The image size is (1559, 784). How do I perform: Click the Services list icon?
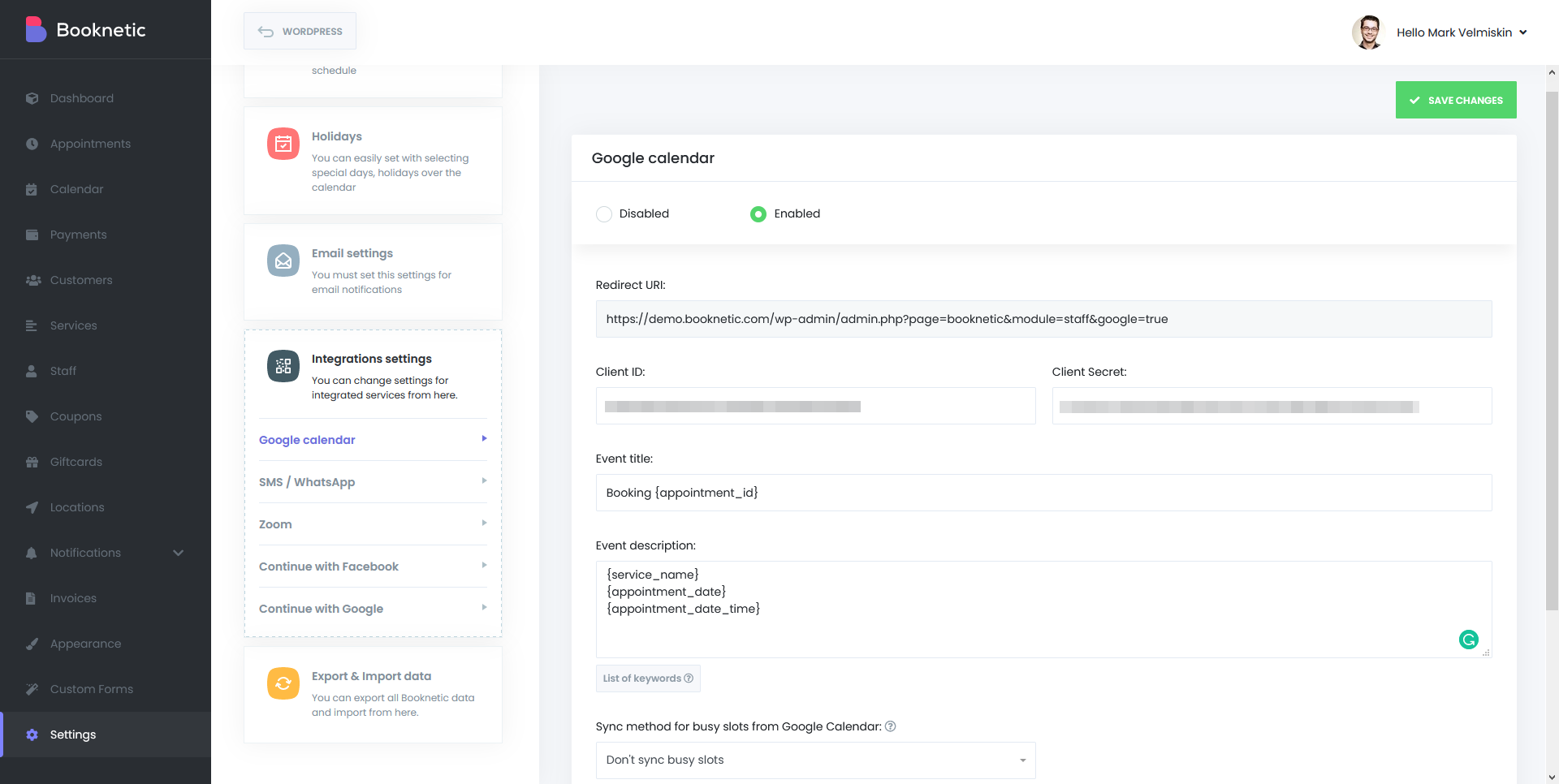click(x=32, y=325)
